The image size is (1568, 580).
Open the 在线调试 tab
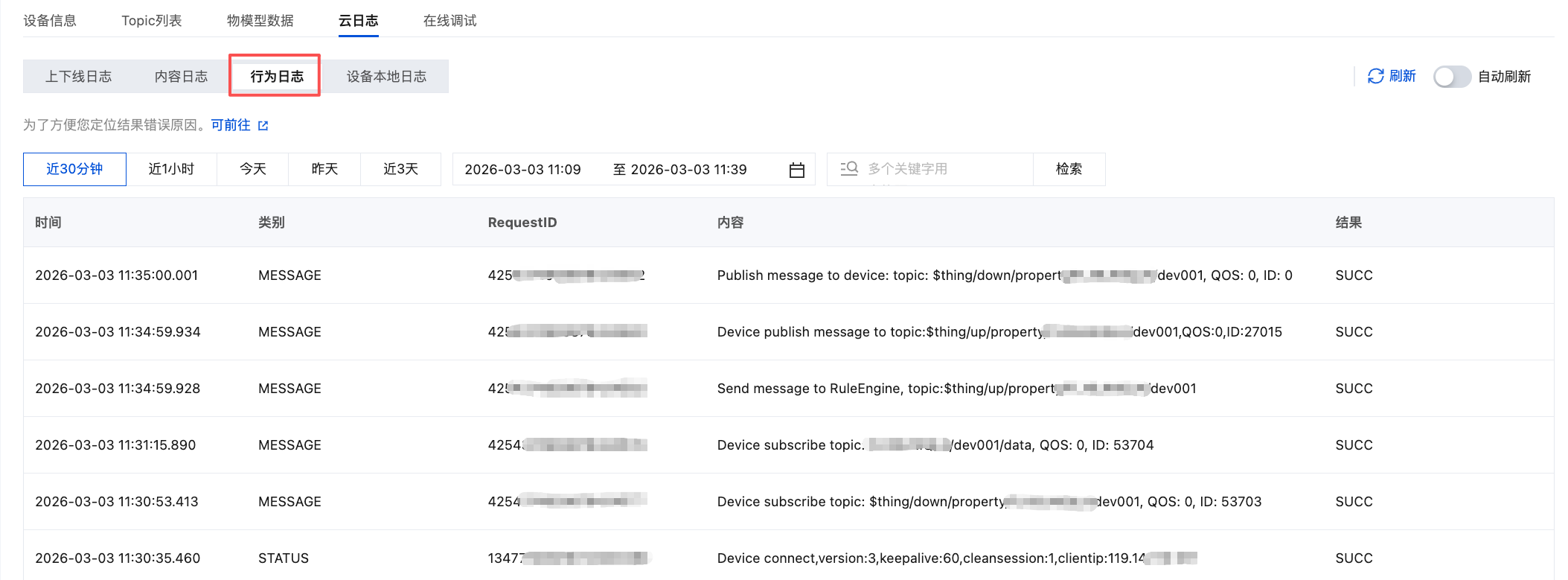click(x=449, y=21)
